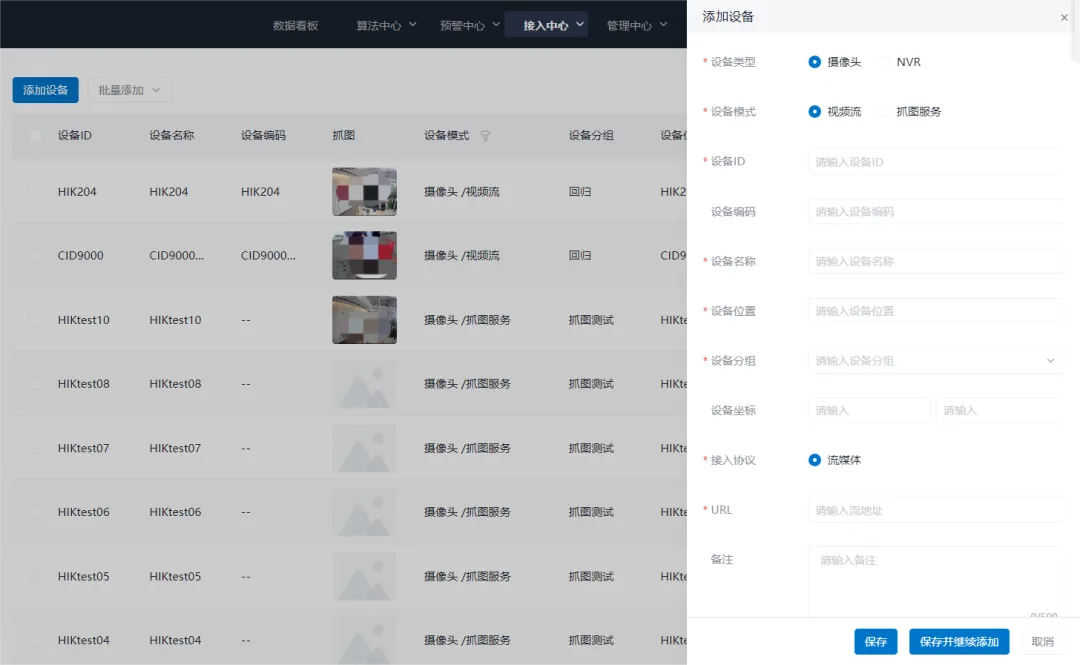The width and height of the screenshot is (1080, 665).
Task: Click the HIKtest08 placeholder image
Action: (364, 385)
